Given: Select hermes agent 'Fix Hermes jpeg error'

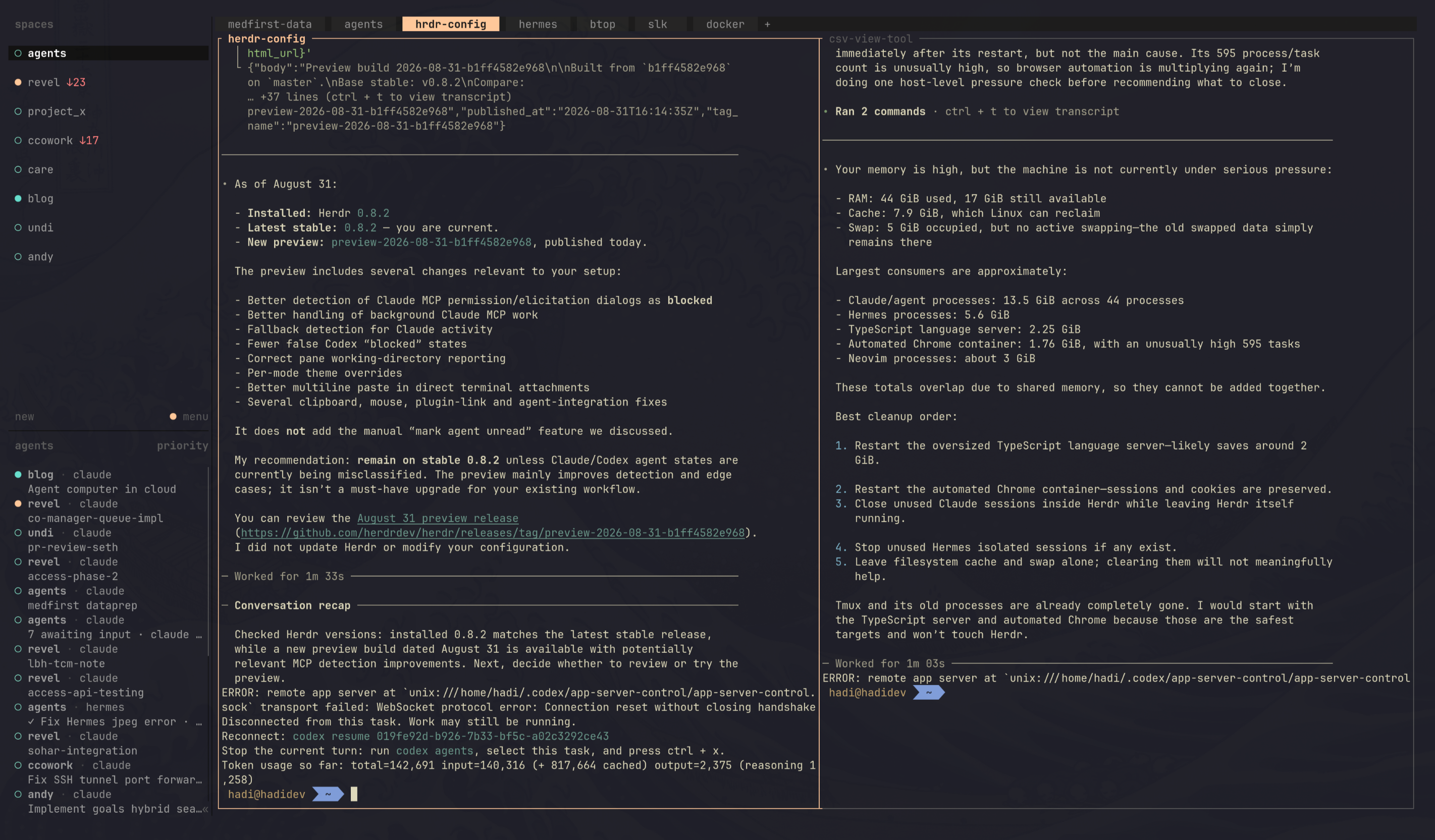Looking at the screenshot, I should tap(108, 714).
